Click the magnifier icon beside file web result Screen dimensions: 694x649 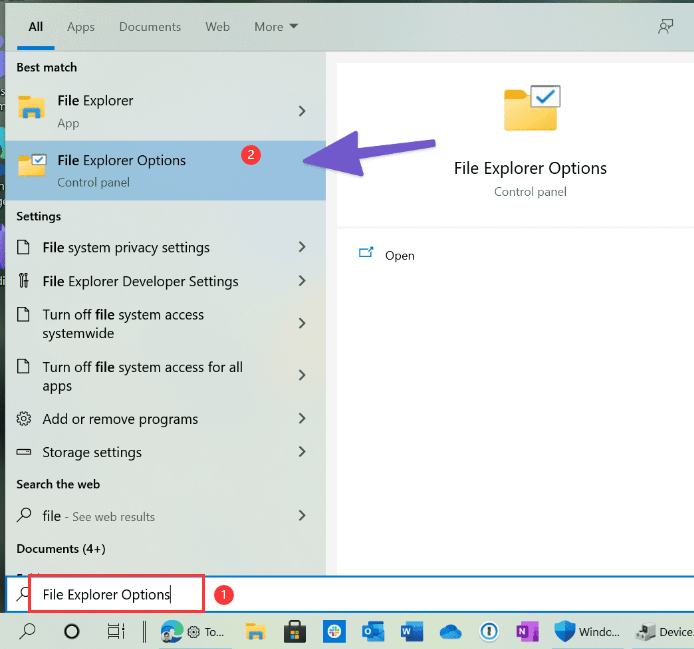pyautogui.click(x=24, y=515)
